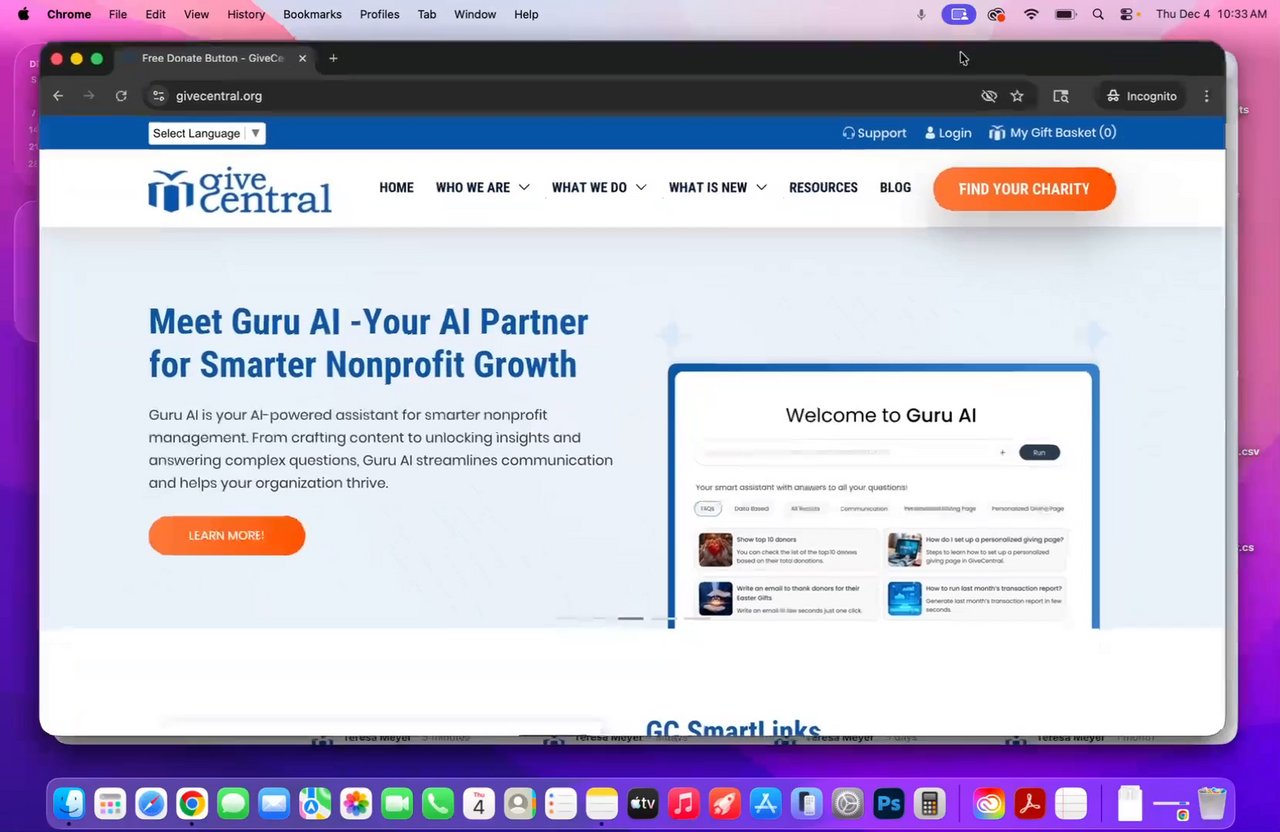Open the History menu

click(246, 14)
